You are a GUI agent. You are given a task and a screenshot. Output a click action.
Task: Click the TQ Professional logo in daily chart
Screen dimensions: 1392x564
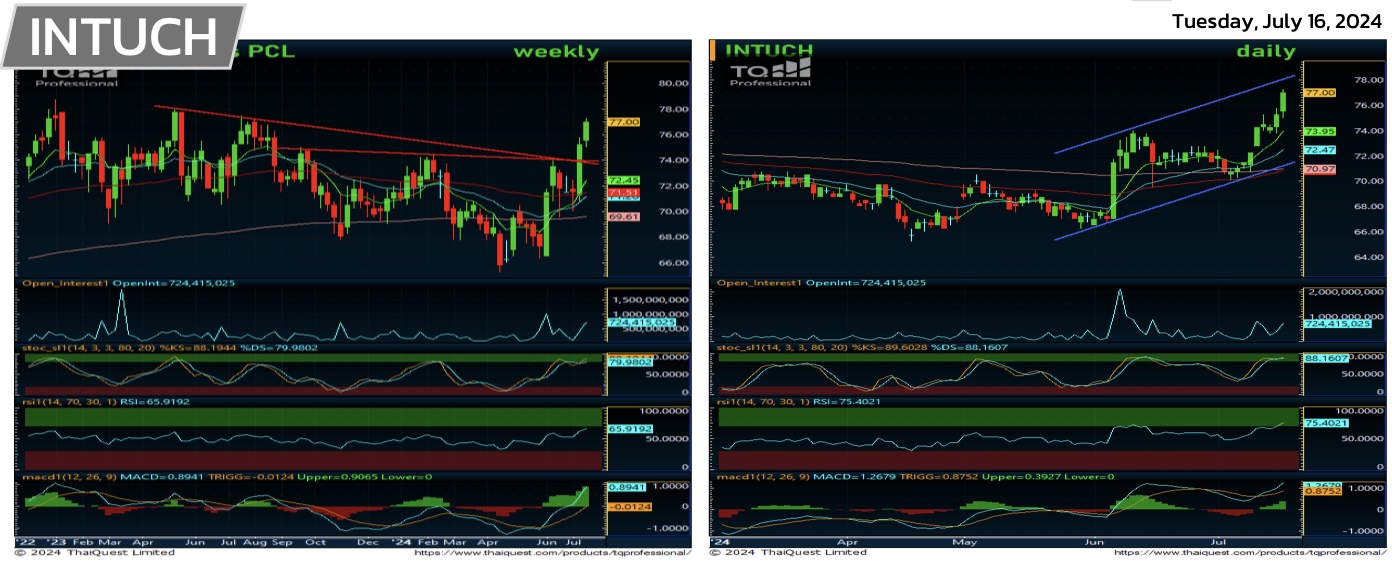click(x=770, y=73)
